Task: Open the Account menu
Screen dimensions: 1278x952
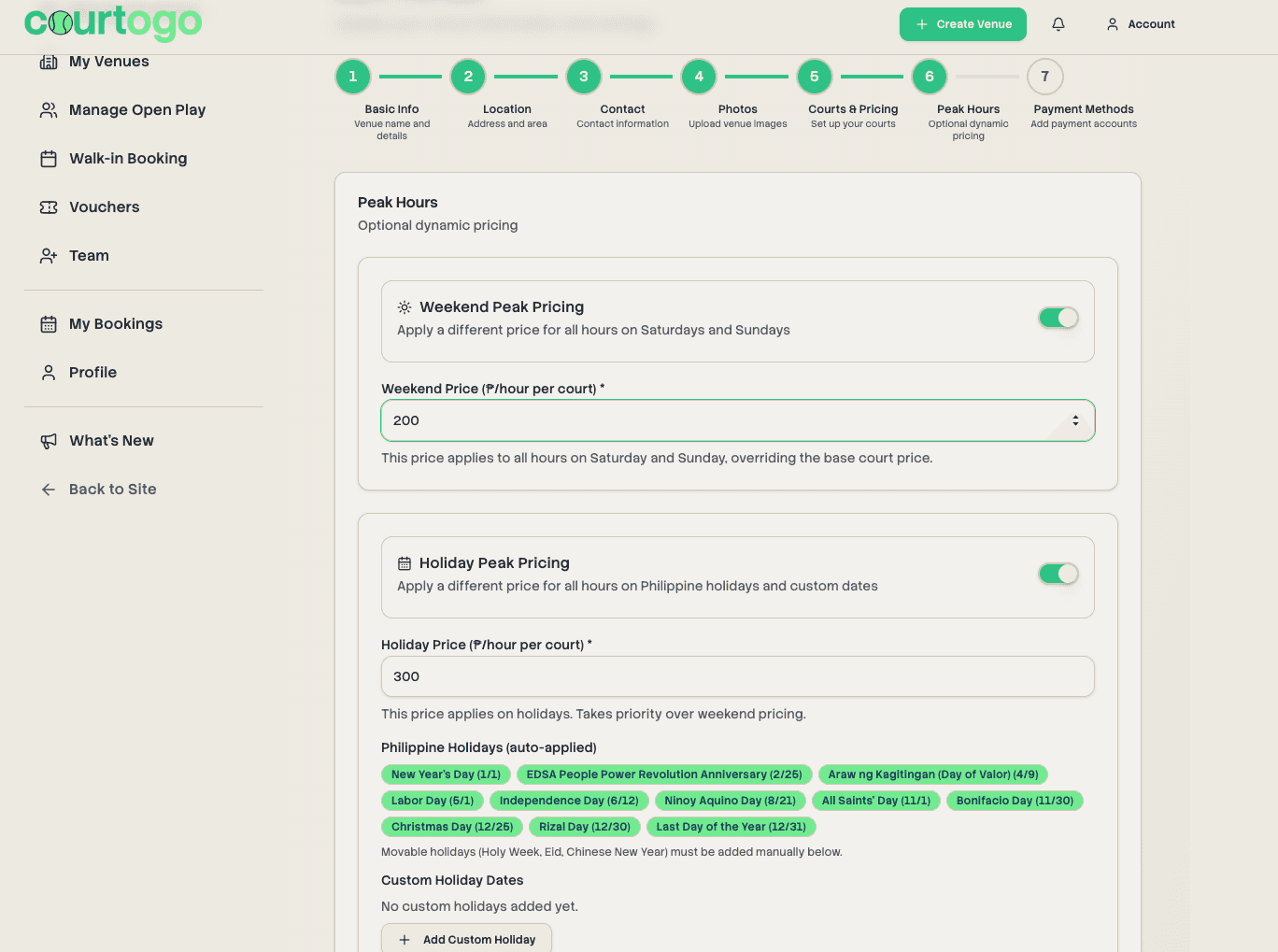Action: (x=1140, y=24)
